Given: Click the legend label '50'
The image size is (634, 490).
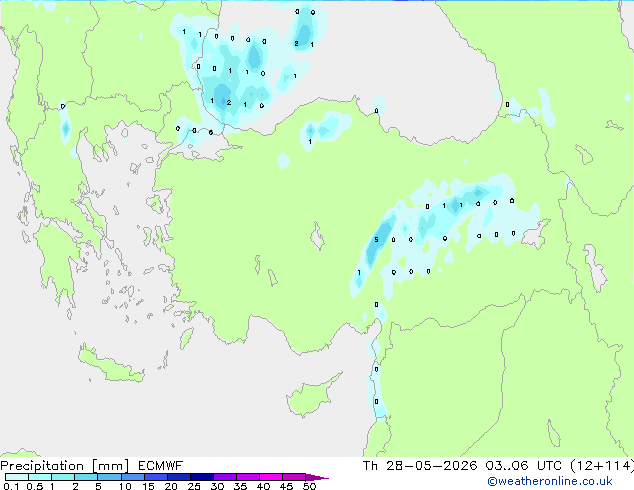Looking at the screenshot, I should tap(309, 486).
